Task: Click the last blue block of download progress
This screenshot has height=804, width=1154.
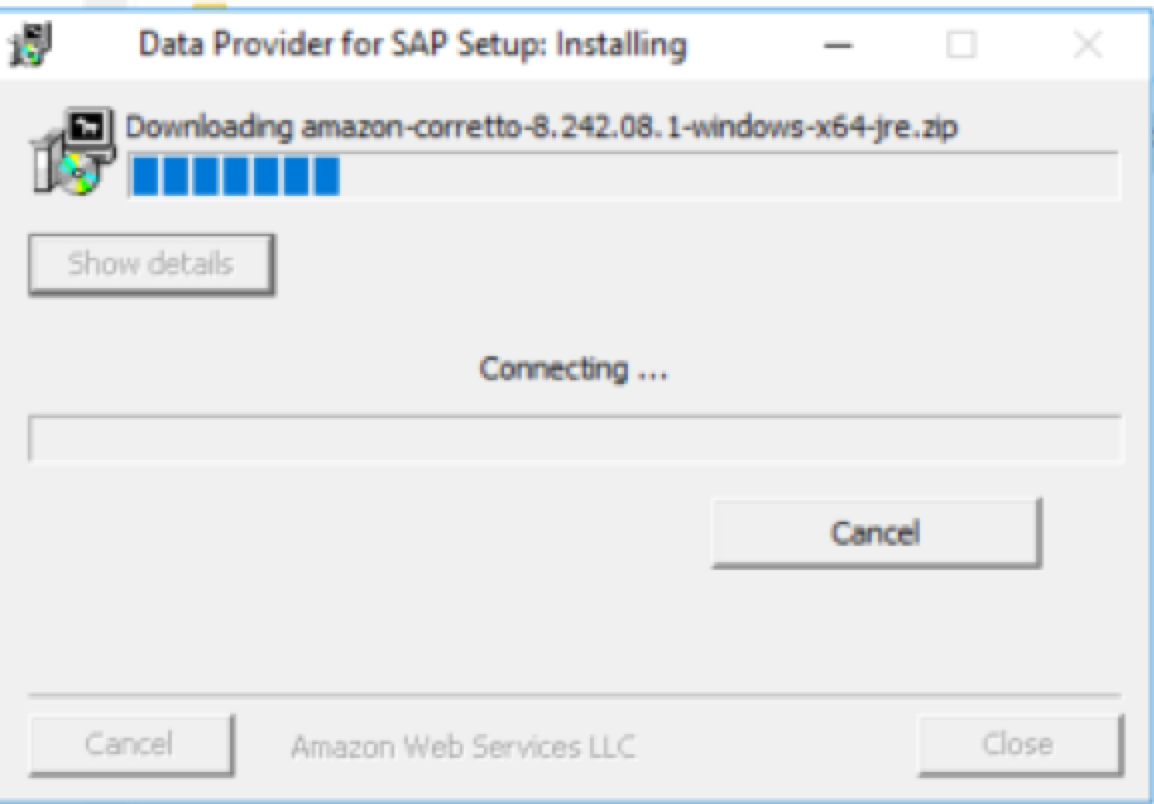Action: 326,178
